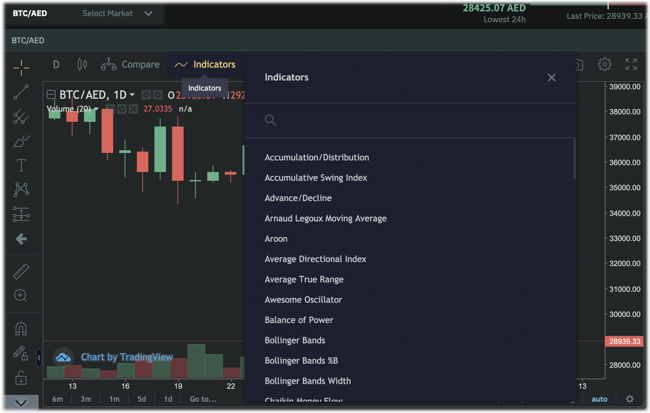Select Bollinger Bands from list
This screenshot has width=650, height=413.
295,340
